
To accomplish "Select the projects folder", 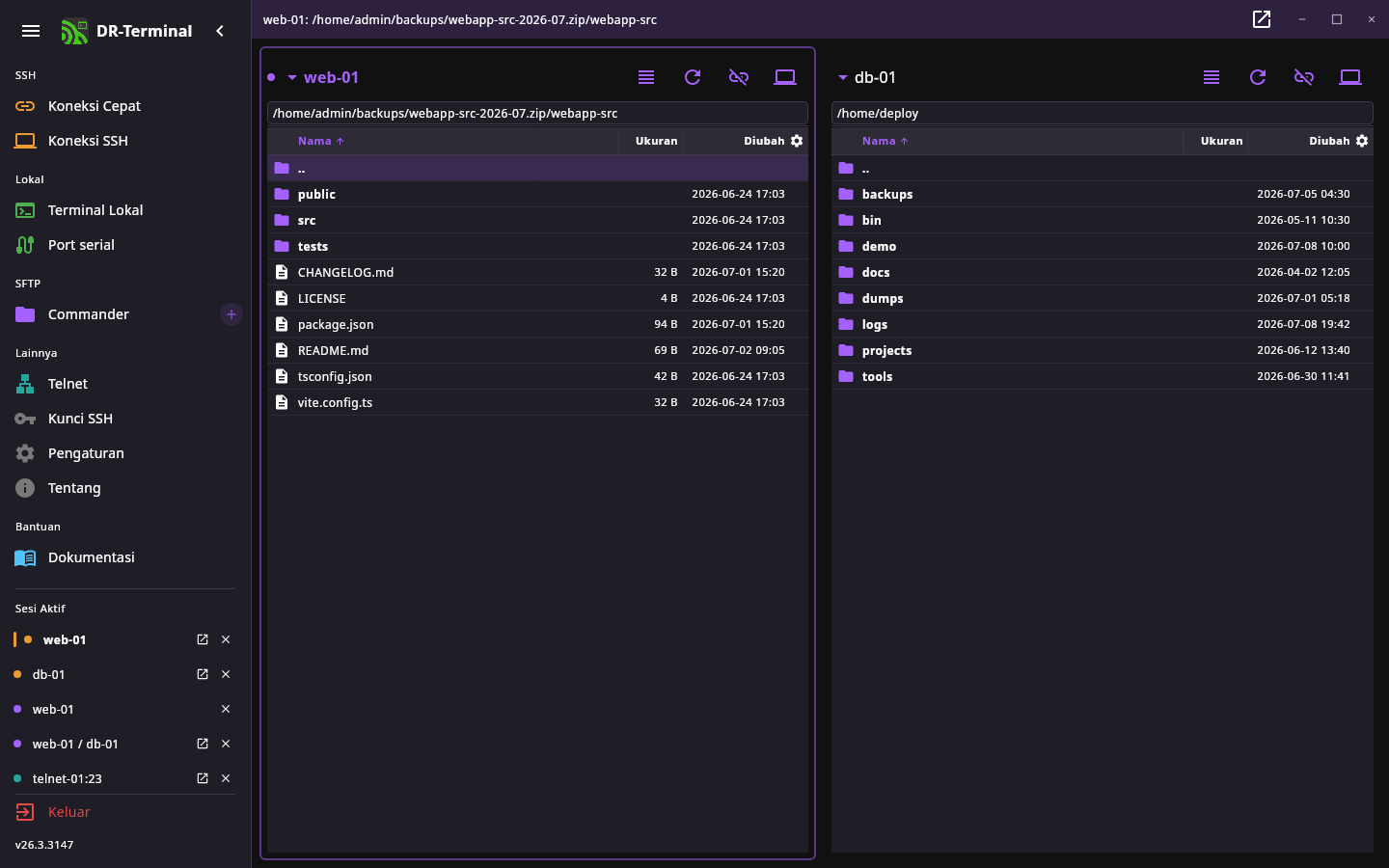I will [1103, 350].
